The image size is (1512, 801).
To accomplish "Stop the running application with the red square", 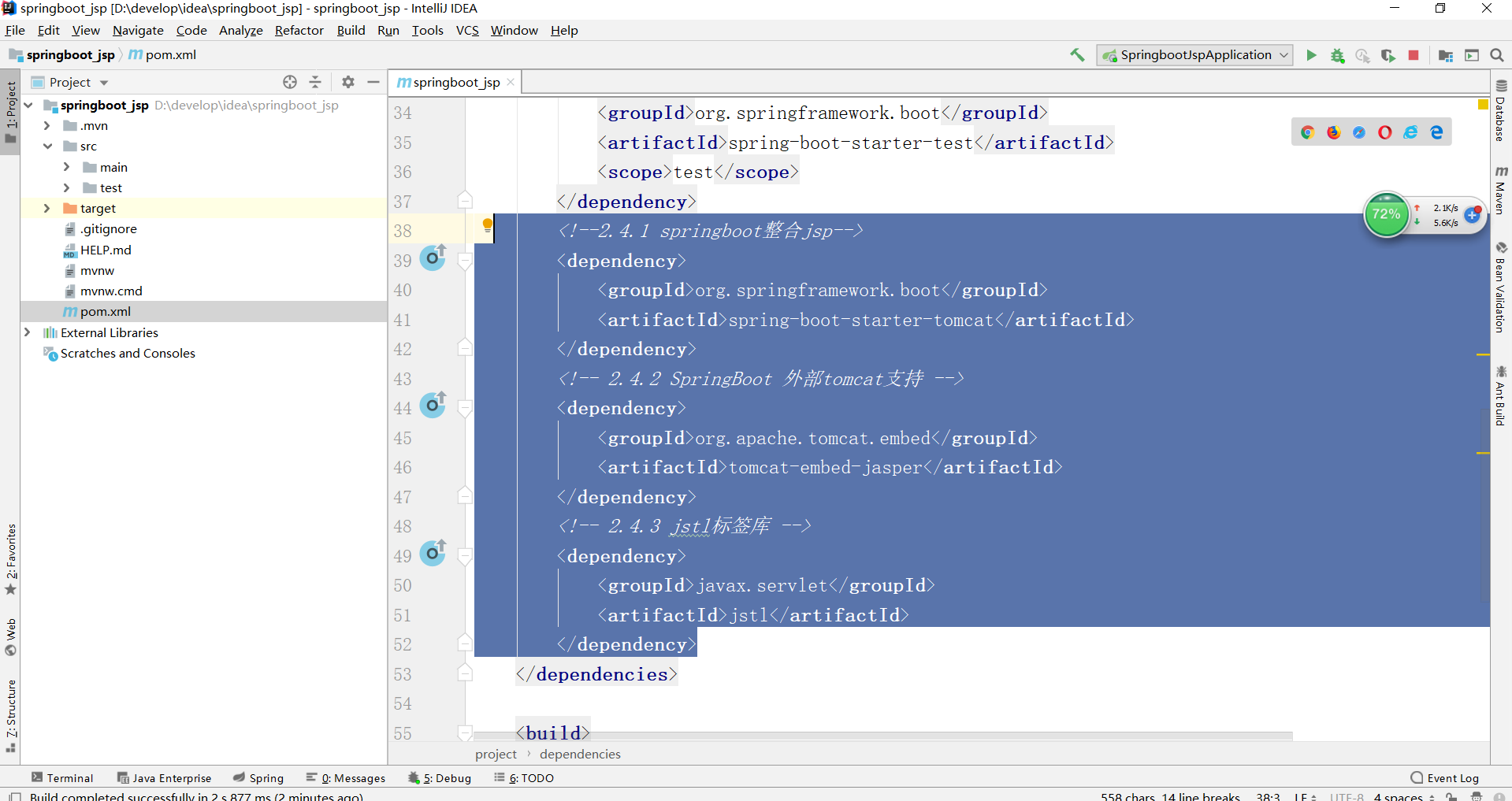I will (x=1414, y=55).
